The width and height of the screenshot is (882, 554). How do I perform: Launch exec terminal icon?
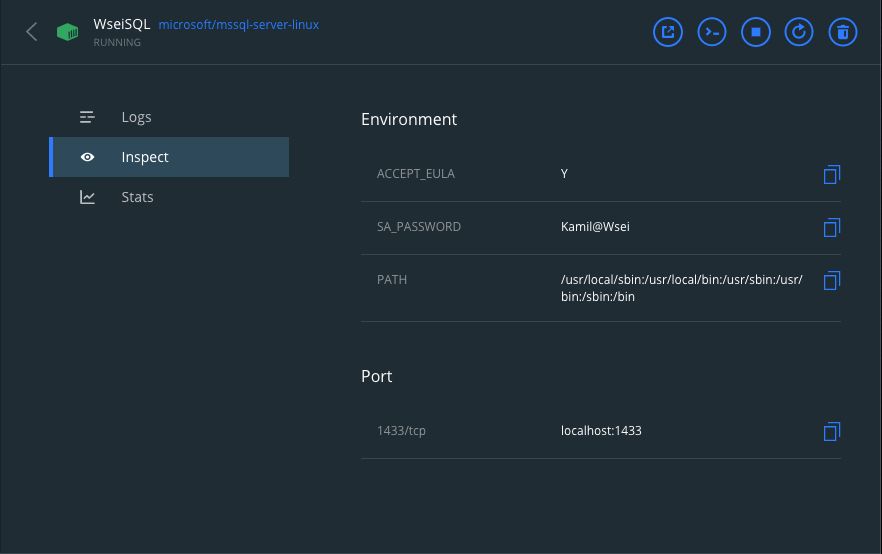[711, 32]
